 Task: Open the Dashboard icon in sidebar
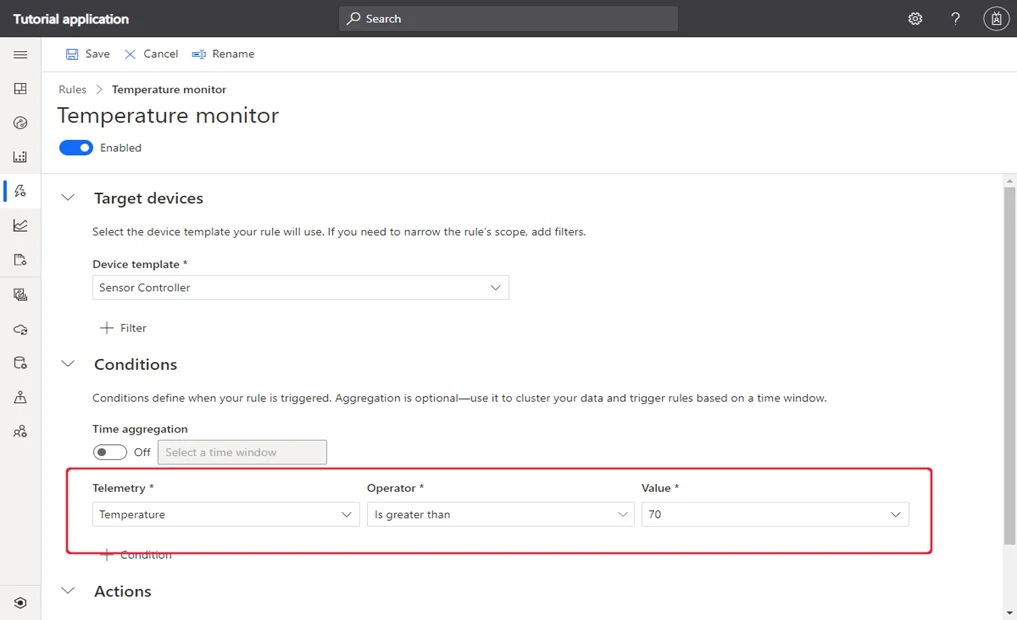click(20, 88)
